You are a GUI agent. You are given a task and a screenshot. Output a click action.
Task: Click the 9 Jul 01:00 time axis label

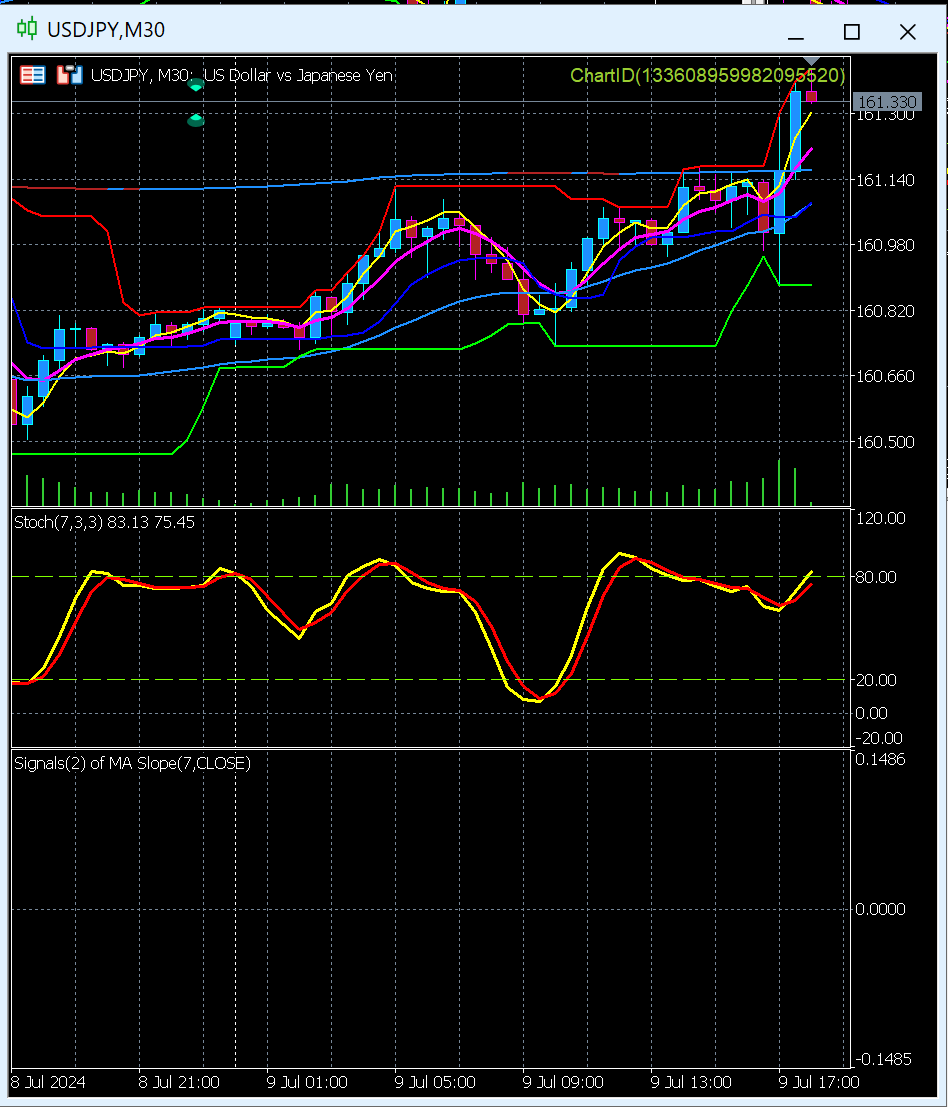[x=307, y=1082]
